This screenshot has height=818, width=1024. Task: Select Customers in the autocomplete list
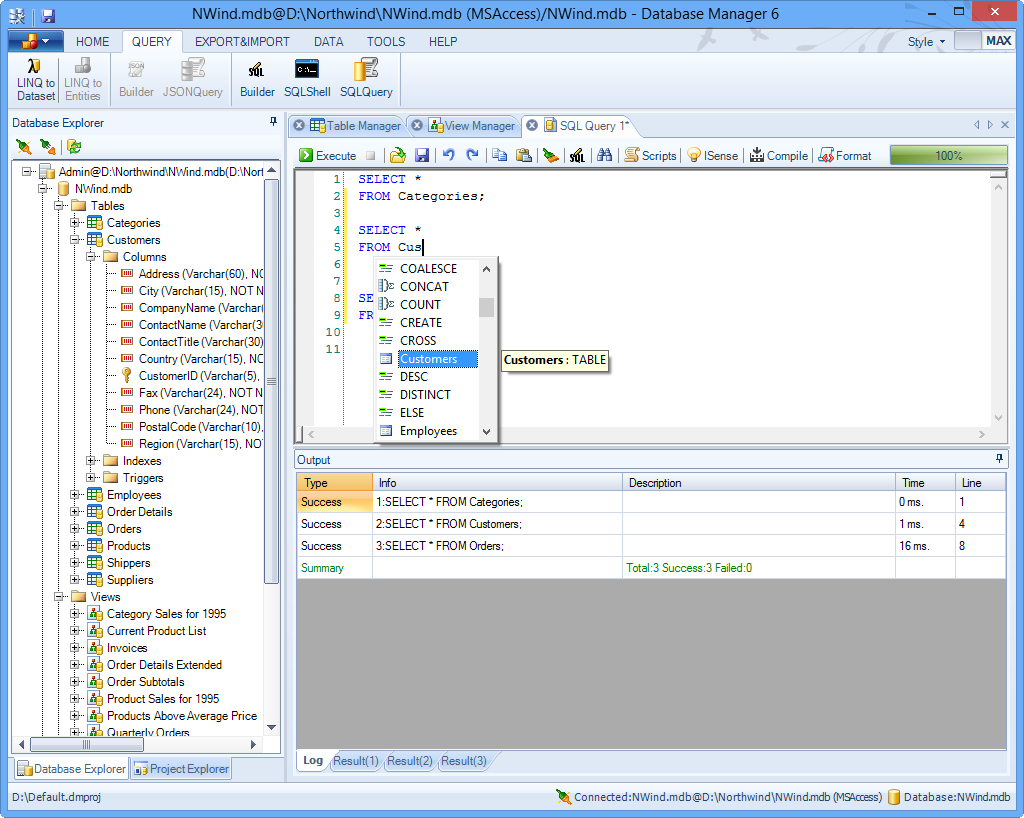tap(428, 359)
